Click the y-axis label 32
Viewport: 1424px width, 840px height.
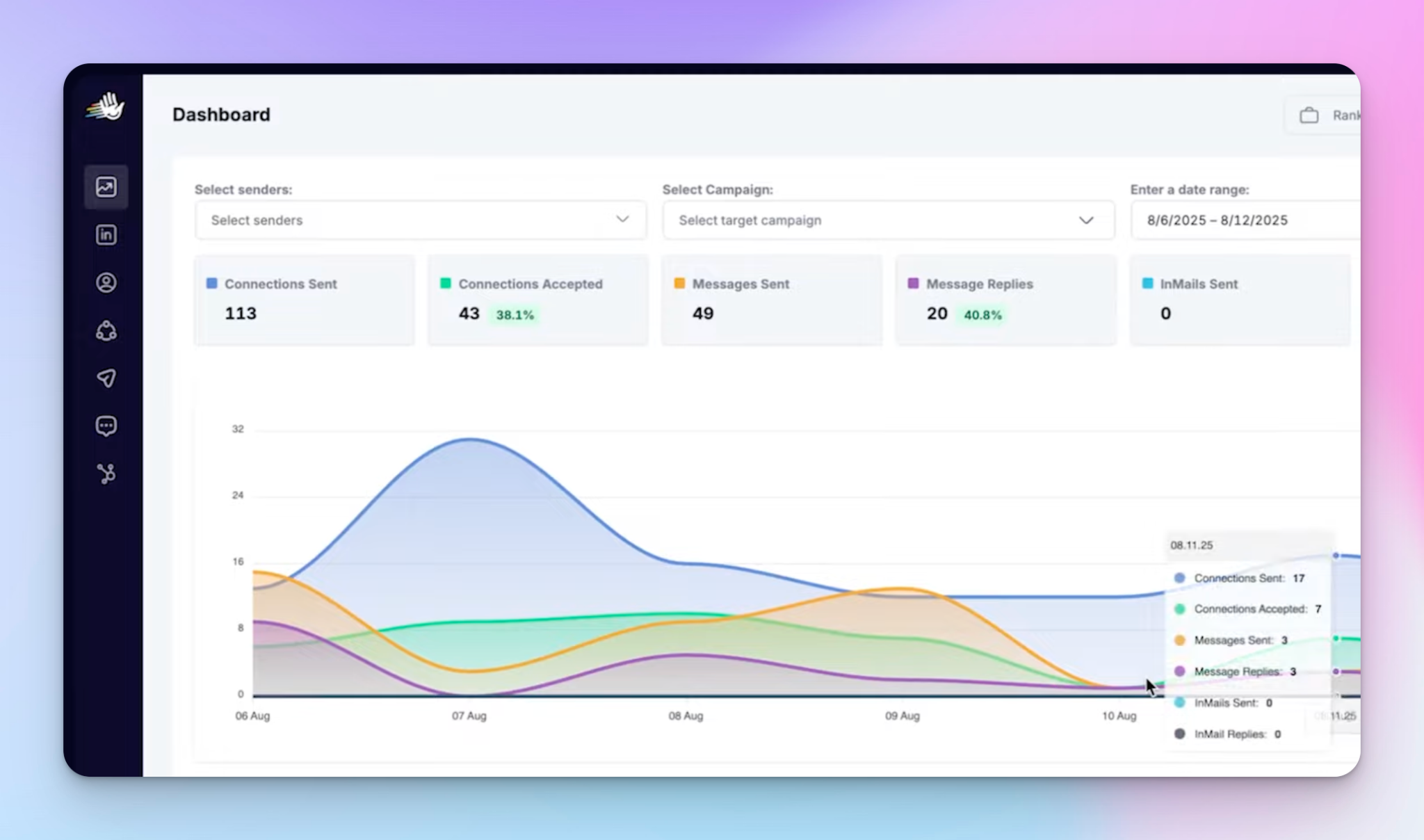pyautogui.click(x=238, y=429)
